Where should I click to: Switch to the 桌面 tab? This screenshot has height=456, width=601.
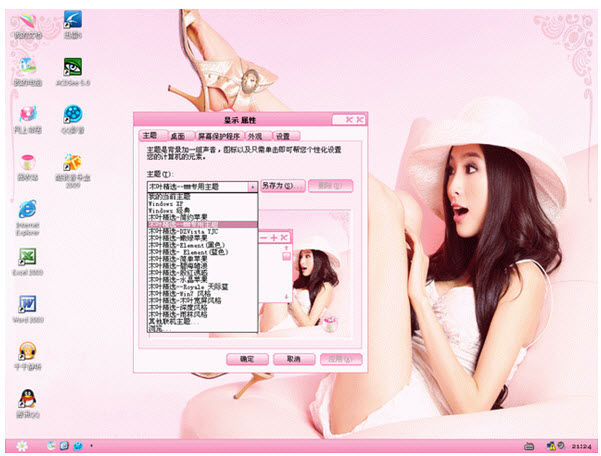[x=176, y=134]
